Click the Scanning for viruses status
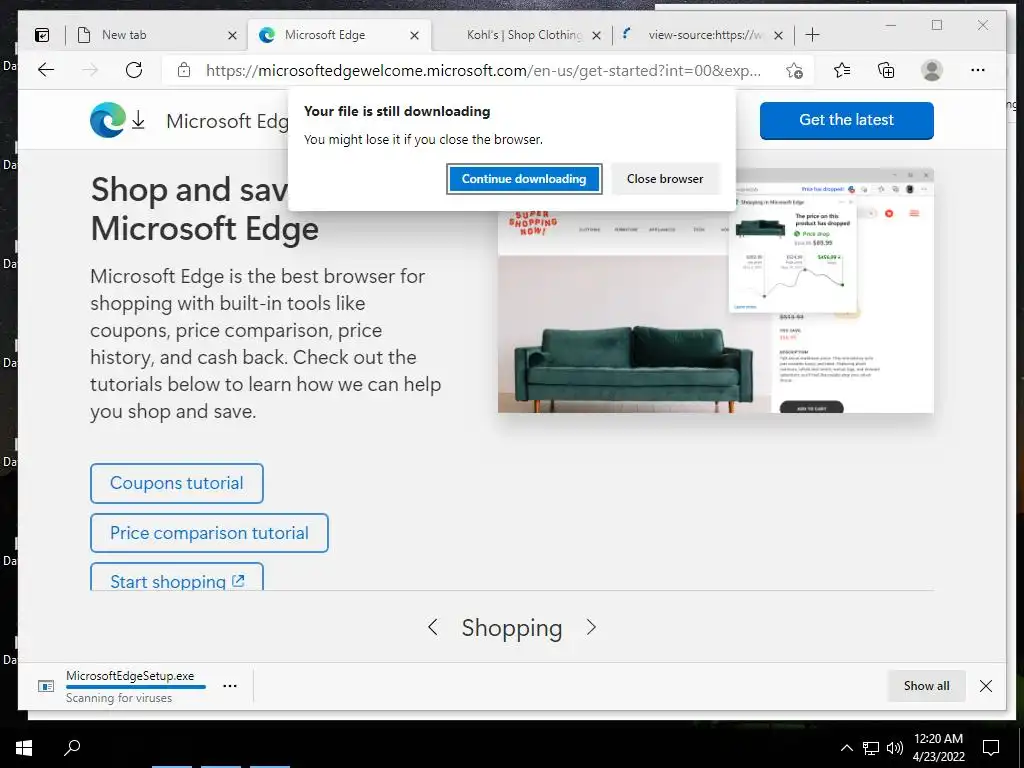1024x768 pixels. (x=119, y=698)
